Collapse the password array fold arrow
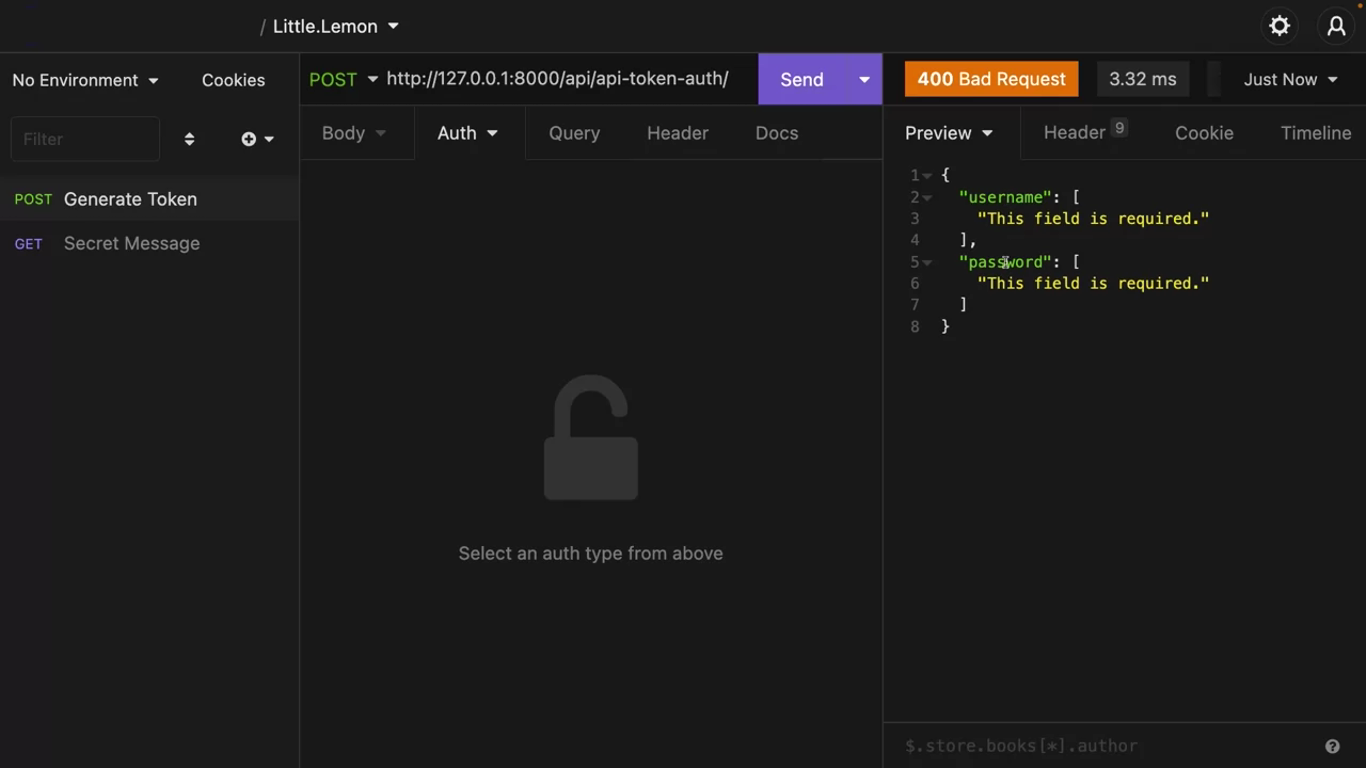Screen dimensions: 1366x768 coord(928,263)
